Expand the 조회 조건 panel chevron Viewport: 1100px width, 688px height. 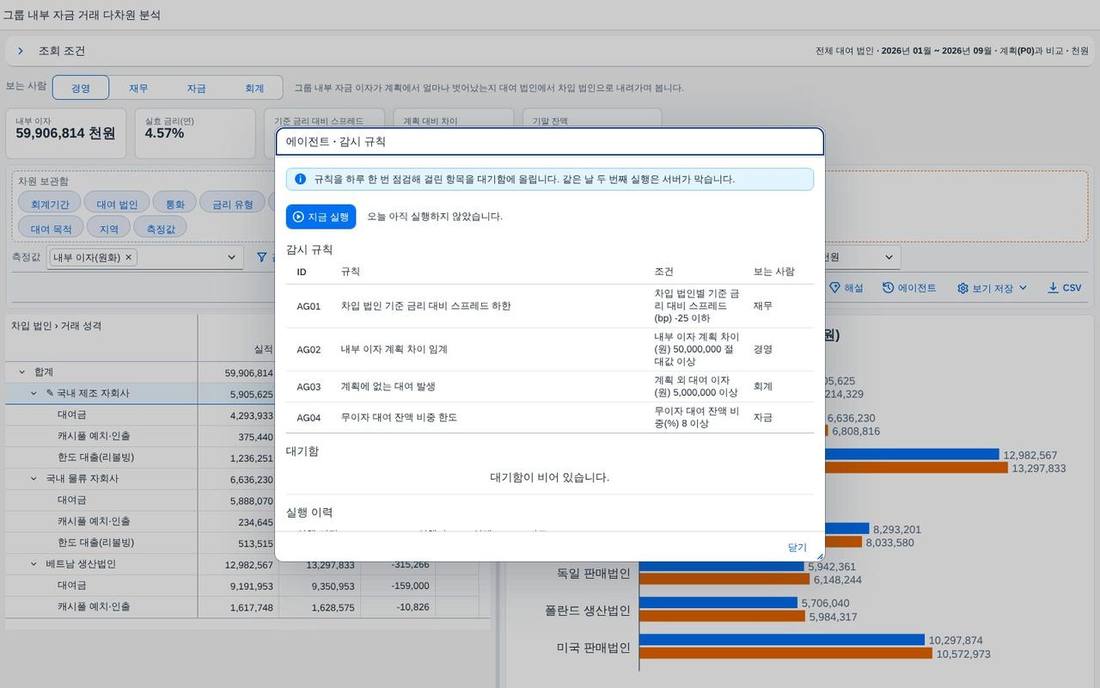click(20, 50)
